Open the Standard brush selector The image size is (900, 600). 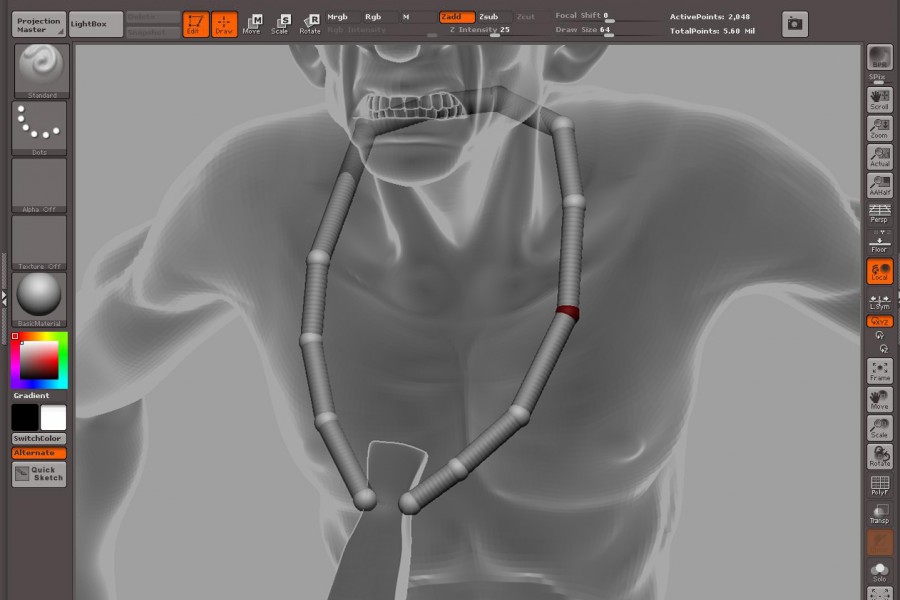point(39,70)
